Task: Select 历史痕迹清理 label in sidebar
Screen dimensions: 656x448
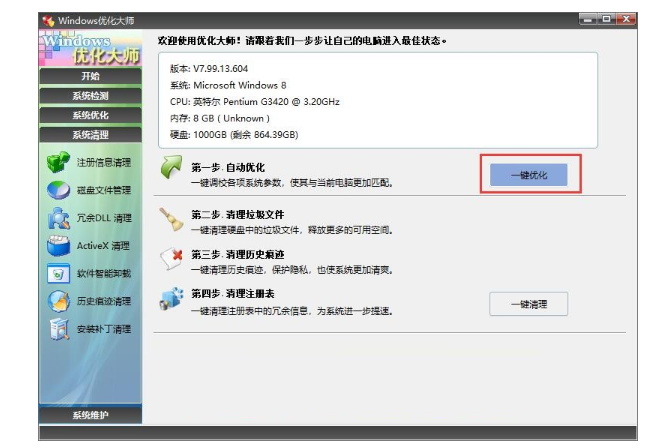Action: pos(104,301)
